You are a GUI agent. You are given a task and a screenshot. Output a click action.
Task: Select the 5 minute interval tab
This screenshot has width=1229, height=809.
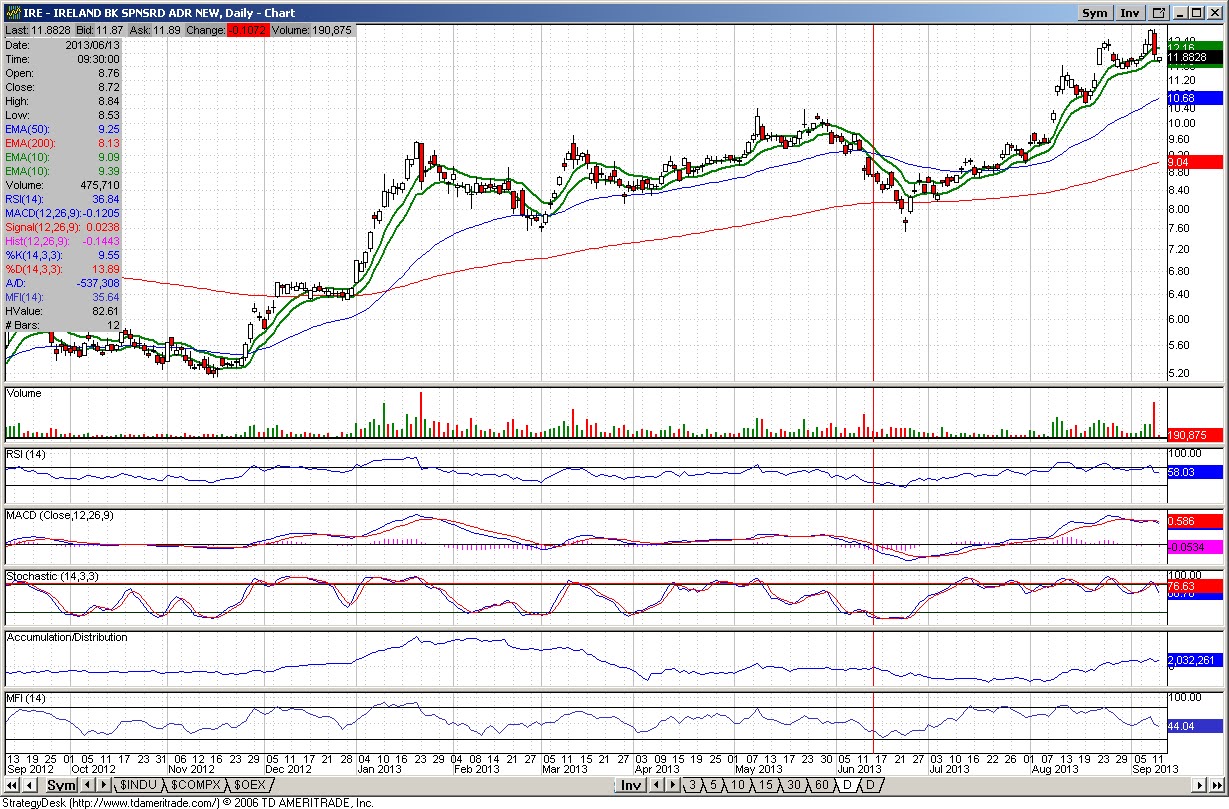(714, 786)
